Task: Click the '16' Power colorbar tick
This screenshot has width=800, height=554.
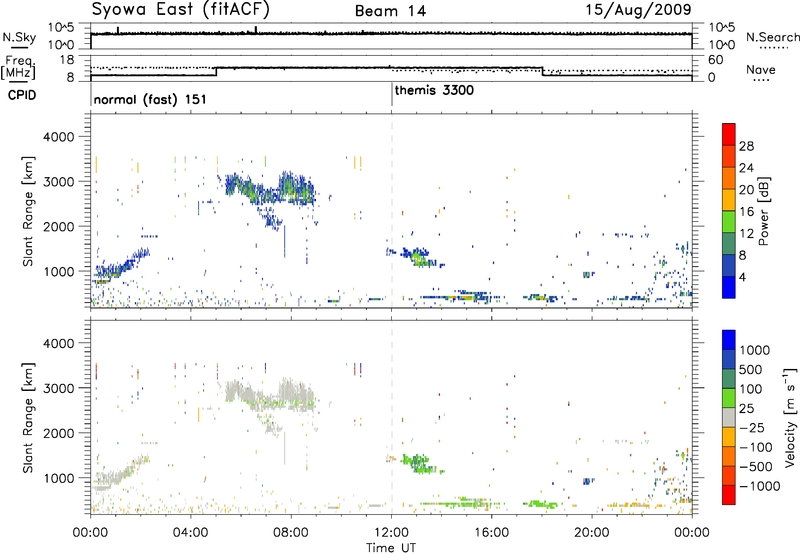Action: click(746, 212)
